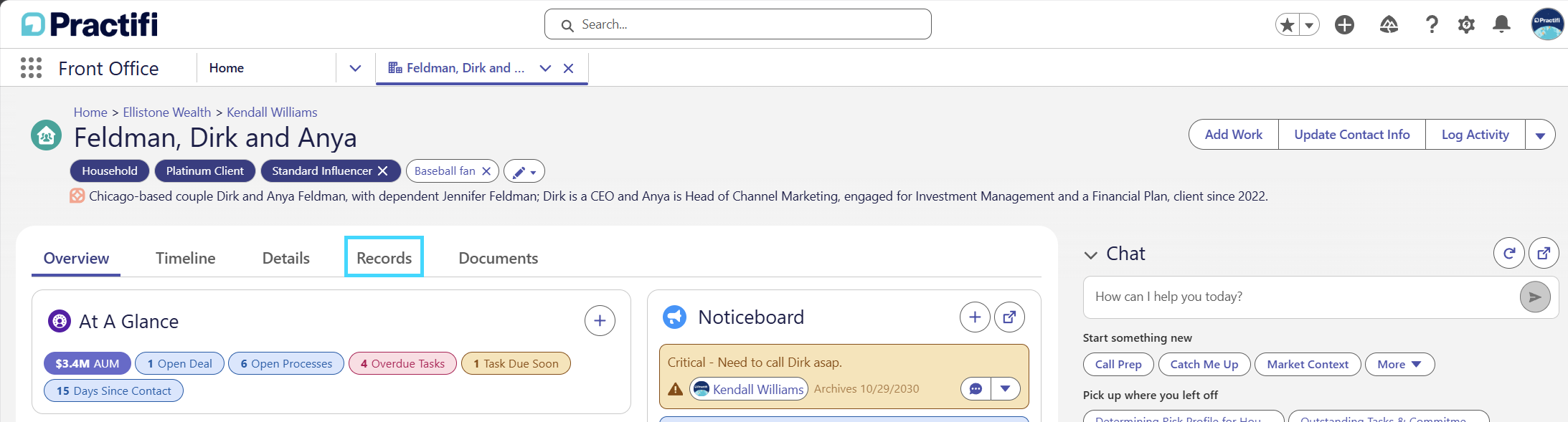This screenshot has width=1568, height=422.
Task: Select the Home navigation tab
Action: pyautogui.click(x=227, y=68)
